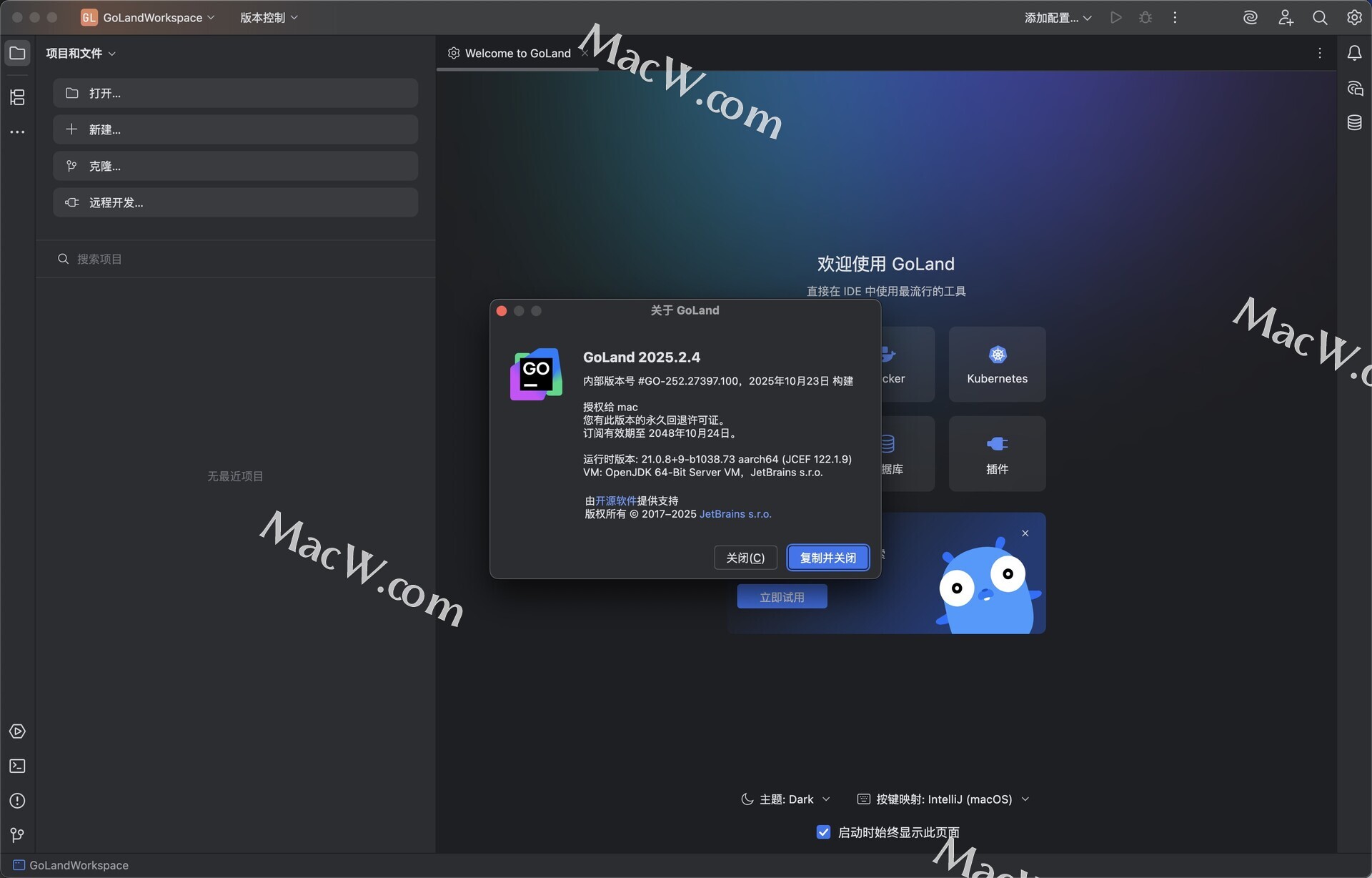Show notifications via the bell icon
The image size is (1372, 878).
[1354, 53]
